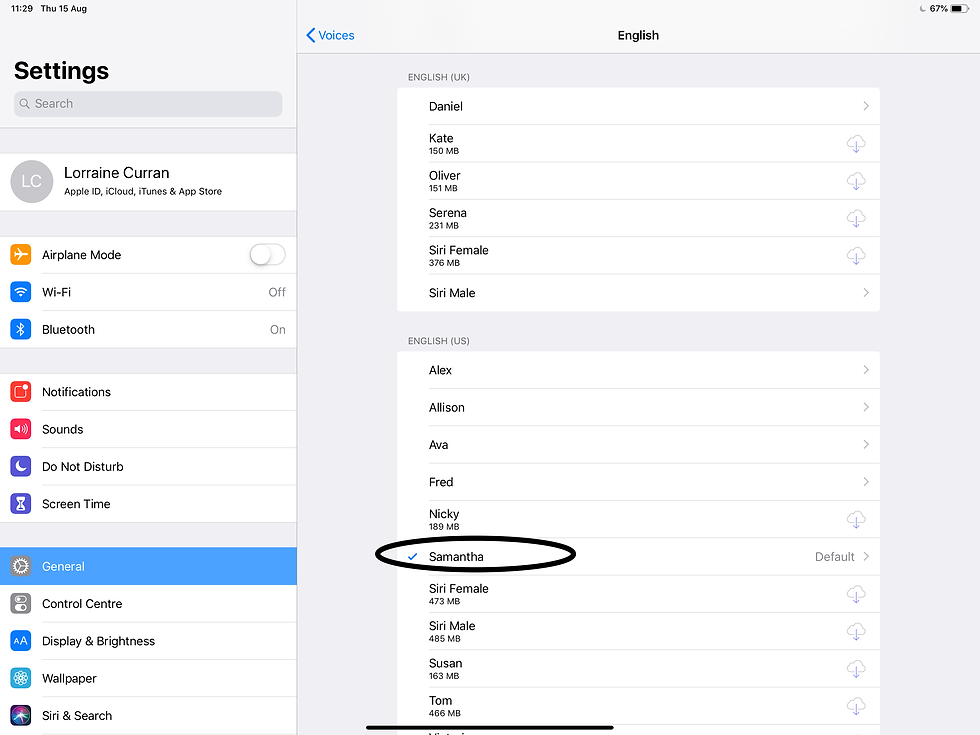980x735 pixels.
Task: Download the Susan voice via cloud icon
Action: point(856,669)
